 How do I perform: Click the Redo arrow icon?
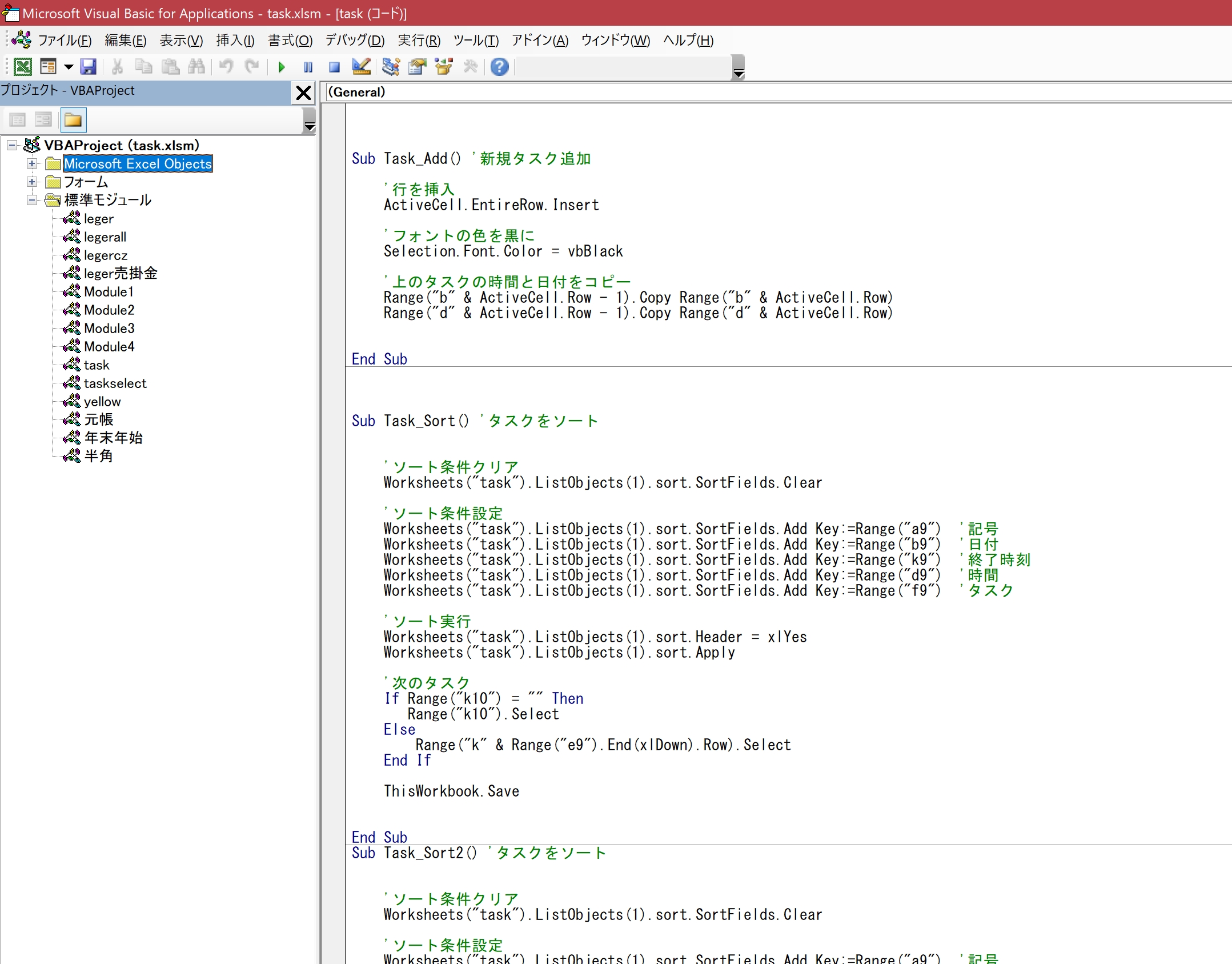pos(252,67)
